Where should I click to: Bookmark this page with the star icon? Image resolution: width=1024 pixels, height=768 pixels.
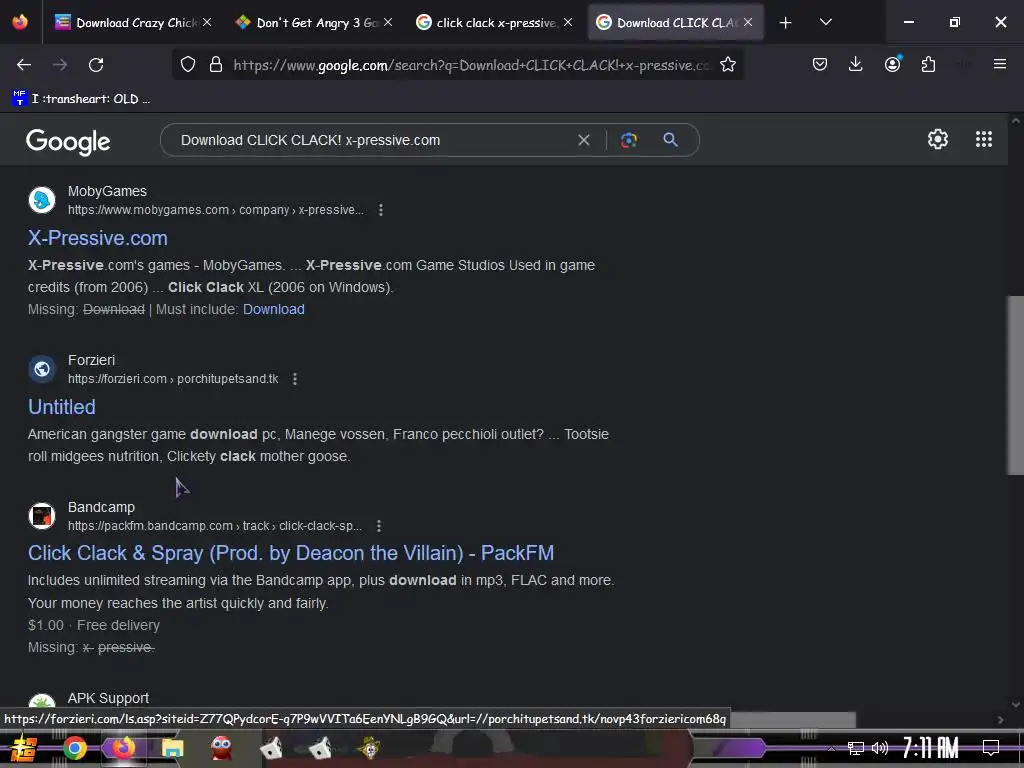tap(728, 65)
